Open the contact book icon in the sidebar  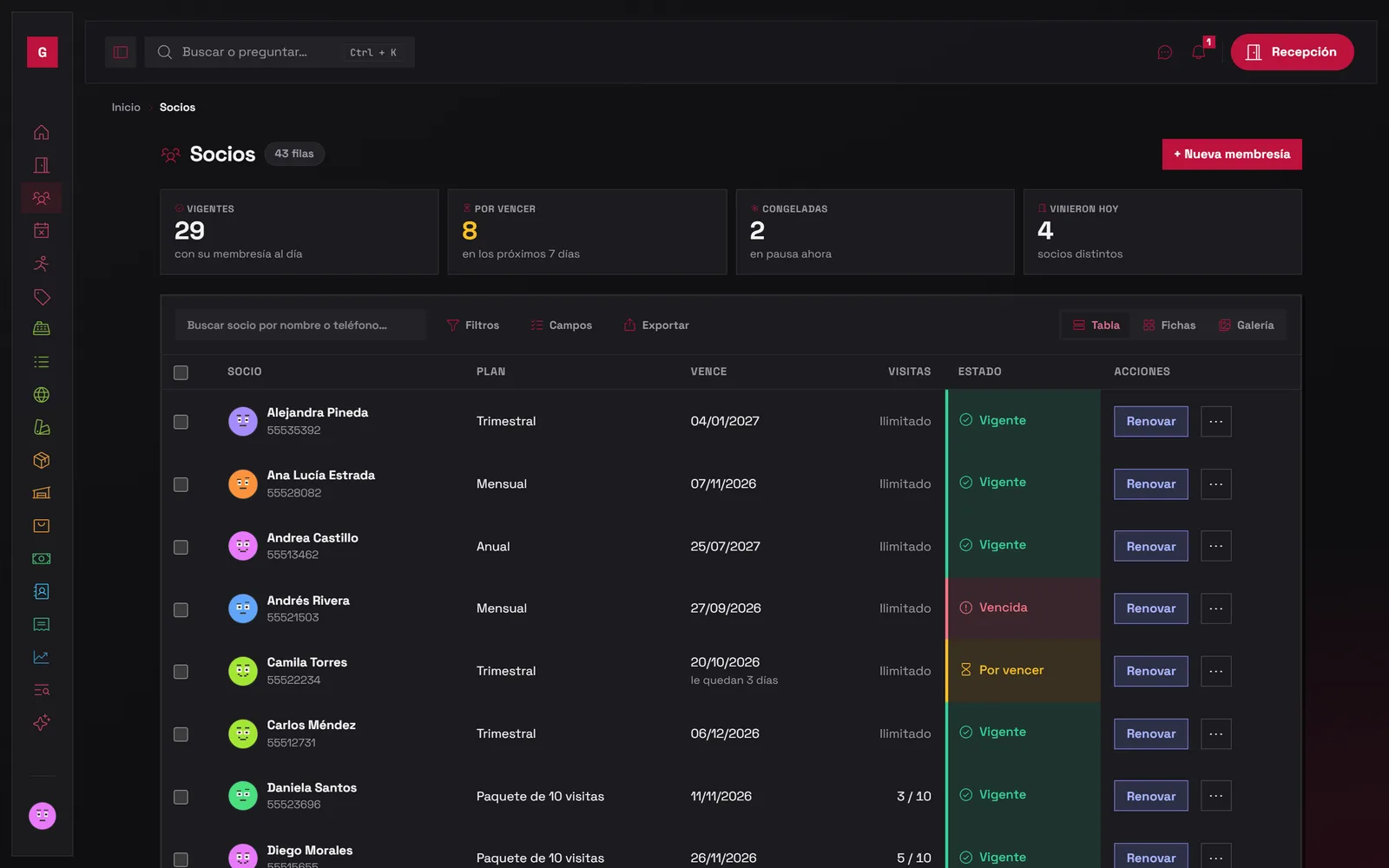point(41,591)
